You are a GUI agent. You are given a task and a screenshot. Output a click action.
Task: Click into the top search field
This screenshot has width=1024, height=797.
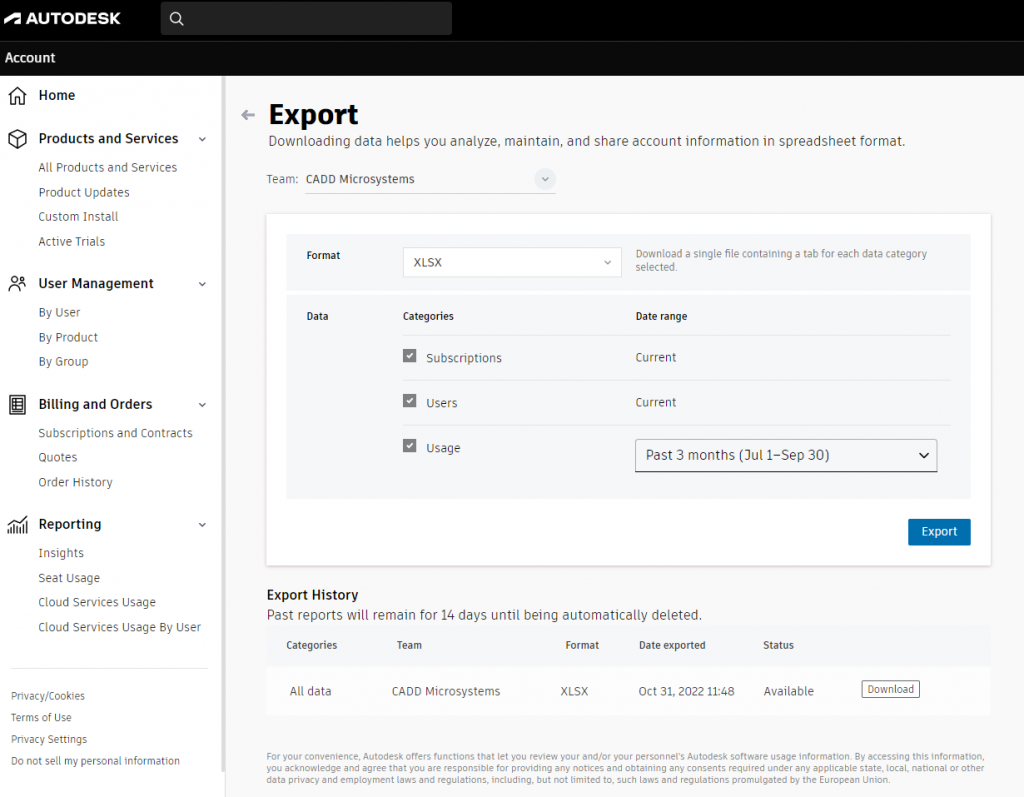tap(306, 18)
